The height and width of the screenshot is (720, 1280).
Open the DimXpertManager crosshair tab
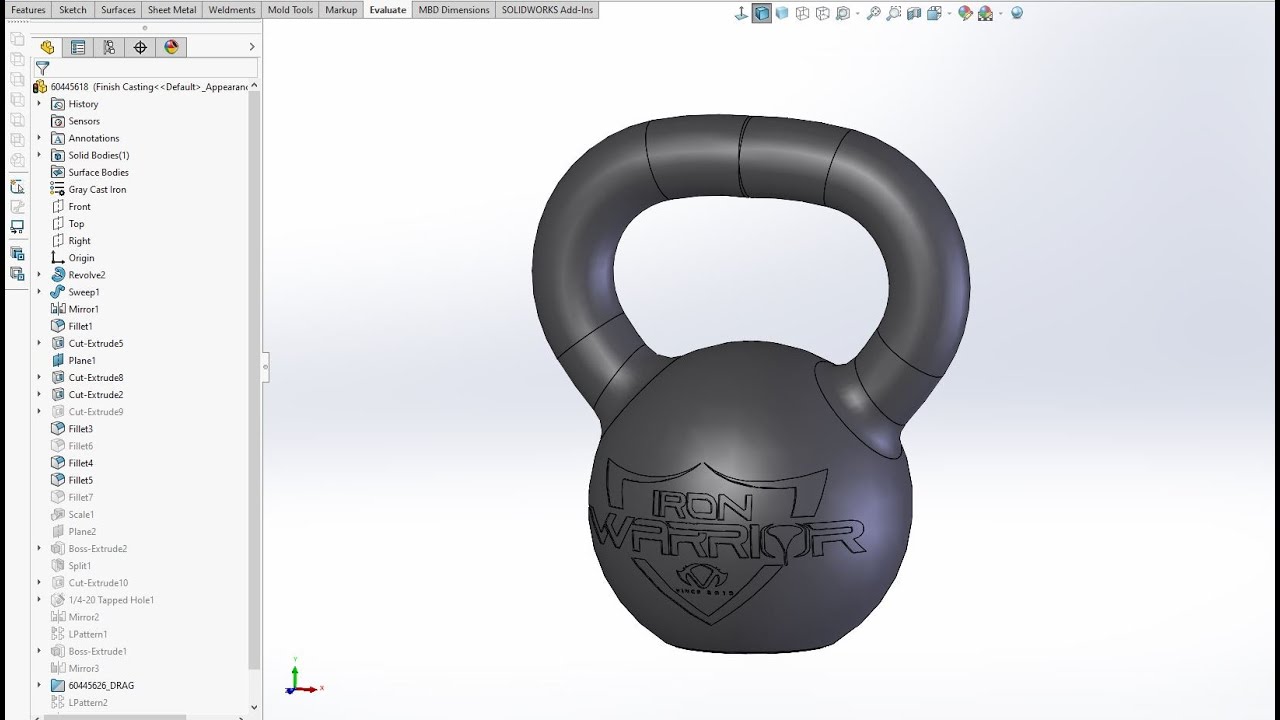[x=140, y=47]
